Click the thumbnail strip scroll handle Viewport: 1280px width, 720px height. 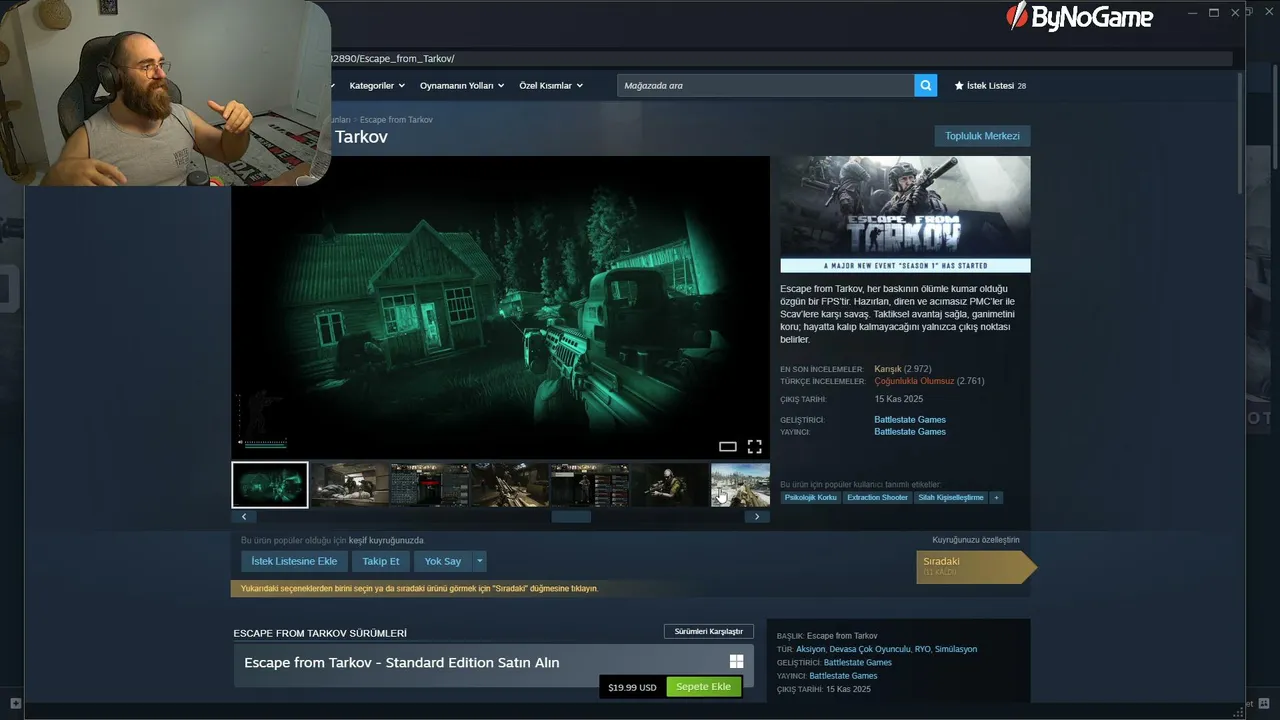(x=571, y=517)
